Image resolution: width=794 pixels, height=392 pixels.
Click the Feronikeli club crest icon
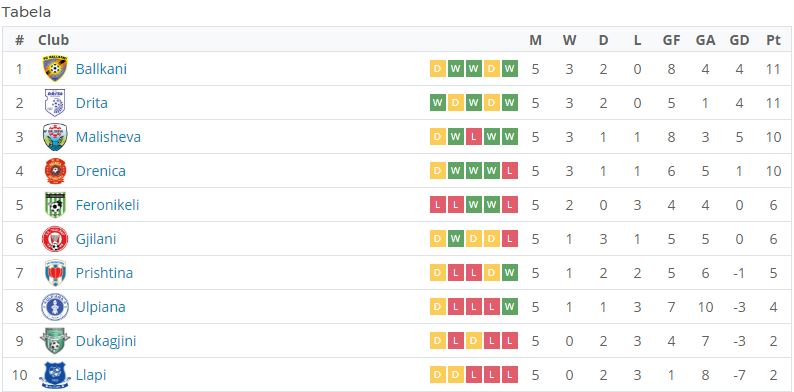pos(55,205)
